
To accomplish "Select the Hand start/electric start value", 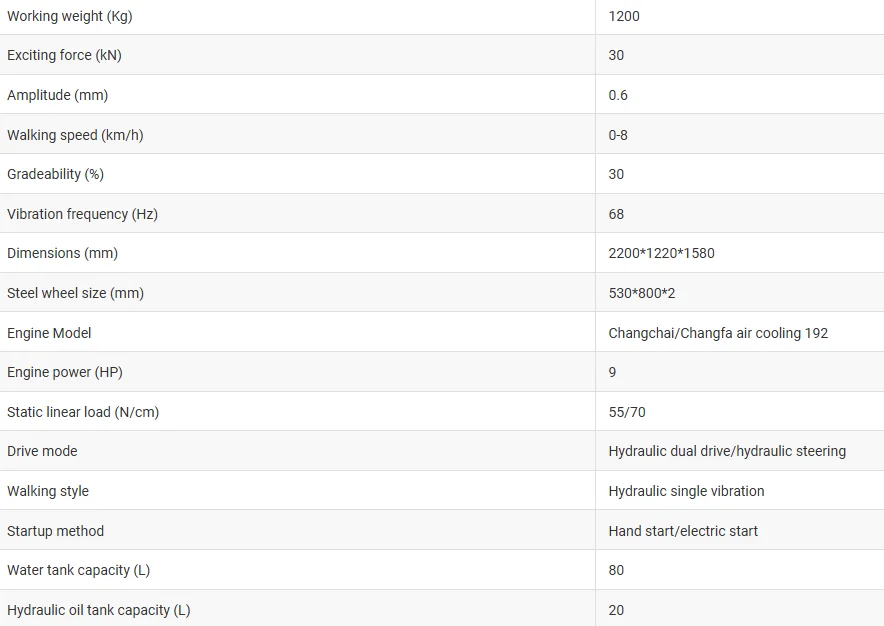I will [x=683, y=531].
